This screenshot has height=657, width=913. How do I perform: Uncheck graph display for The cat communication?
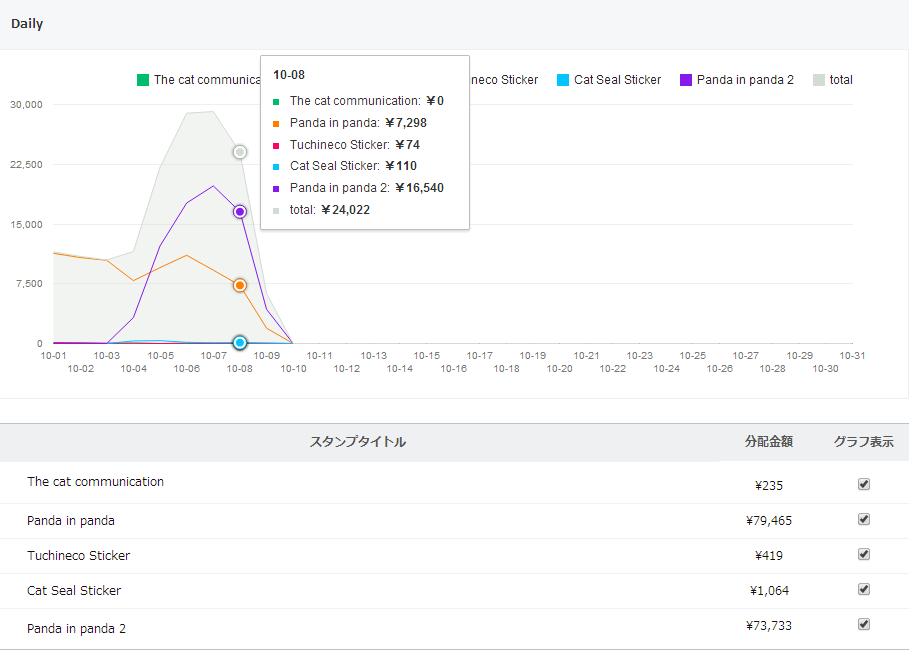(x=864, y=484)
